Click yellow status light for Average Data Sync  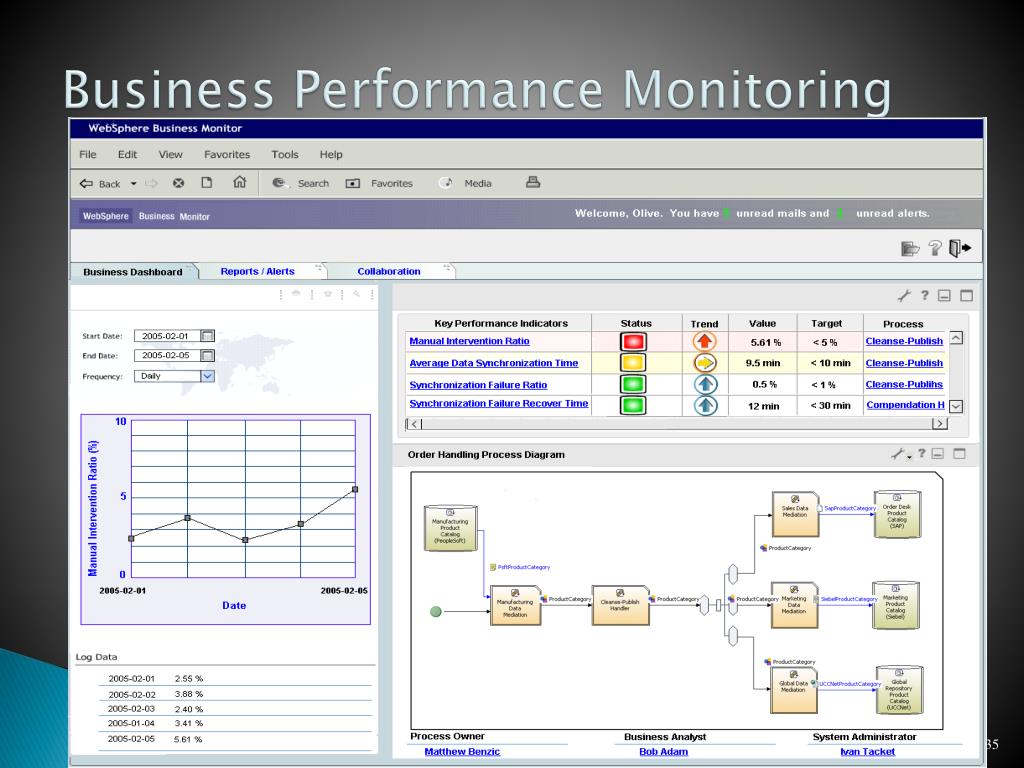click(633, 362)
